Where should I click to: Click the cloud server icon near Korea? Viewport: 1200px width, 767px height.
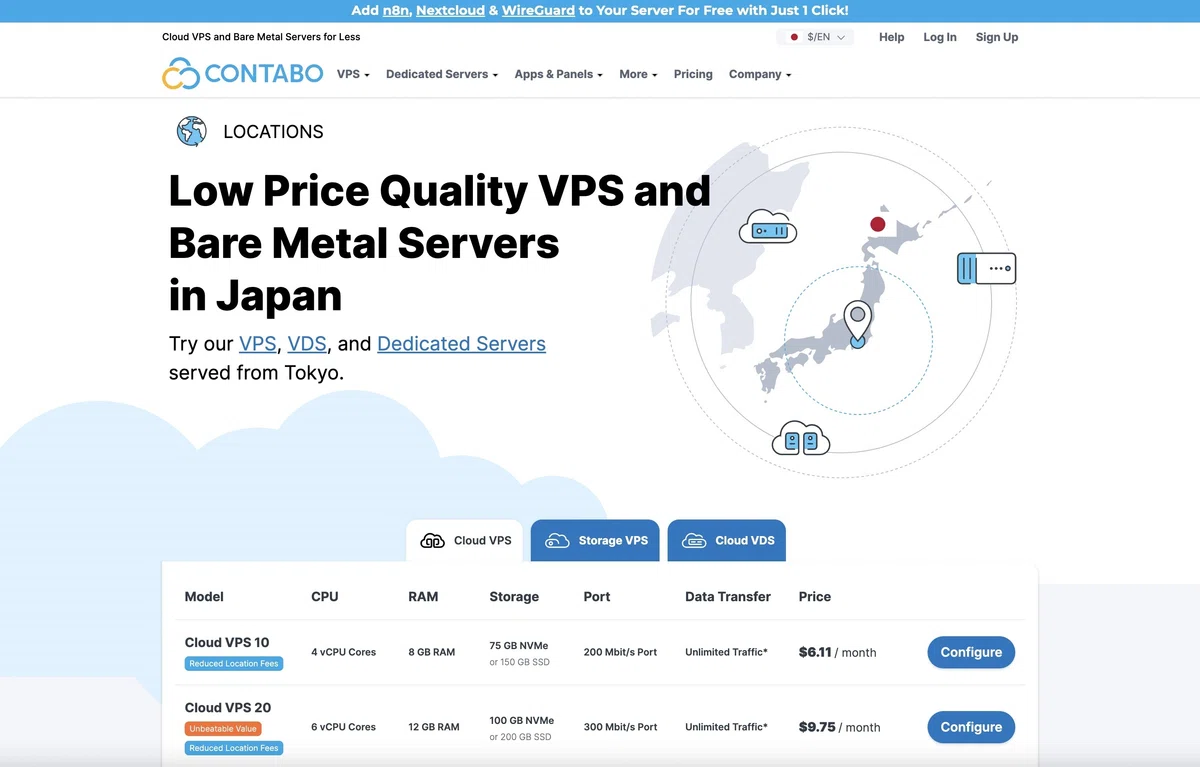(x=768, y=227)
